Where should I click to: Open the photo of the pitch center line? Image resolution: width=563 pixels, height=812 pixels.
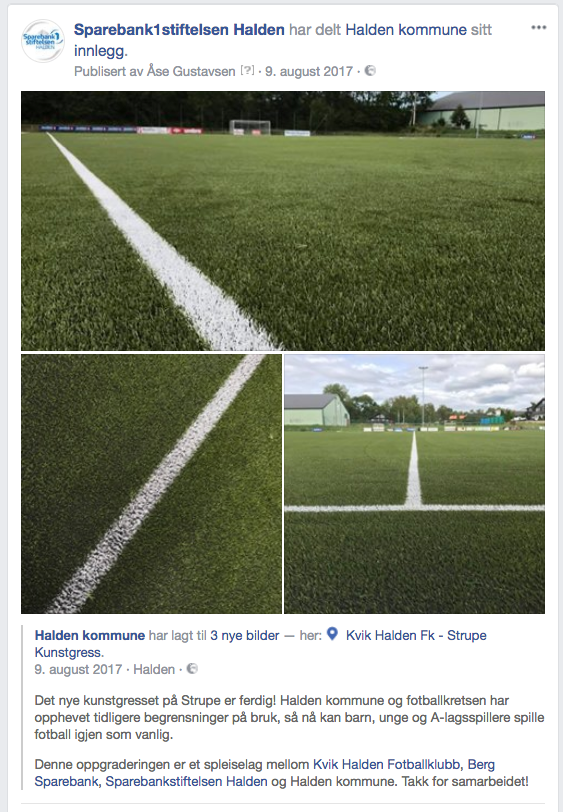coord(414,484)
